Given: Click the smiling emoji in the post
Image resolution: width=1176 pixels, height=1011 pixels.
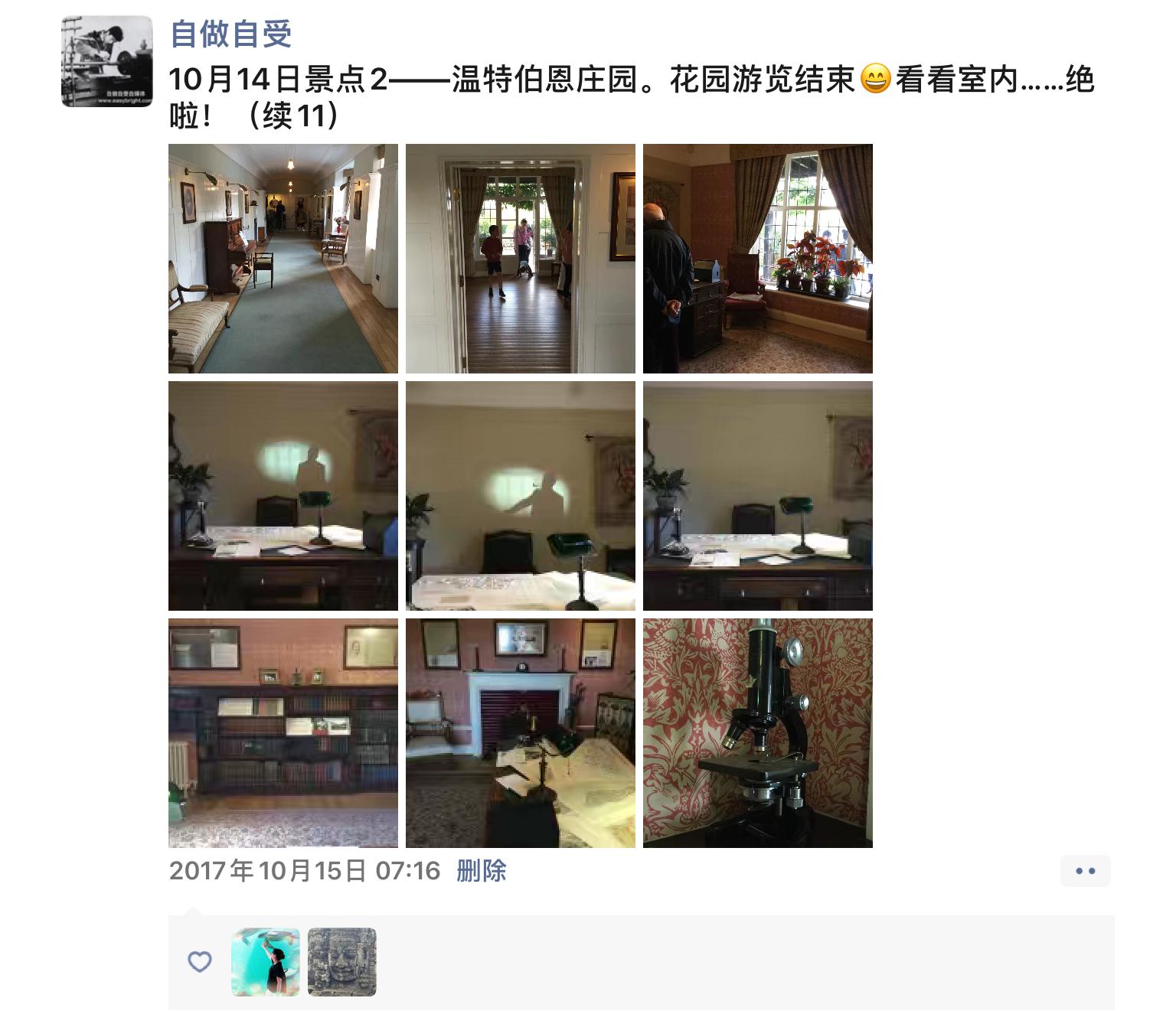Looking at the screenshot, I should pyautogui.click(x=876, y=80).
